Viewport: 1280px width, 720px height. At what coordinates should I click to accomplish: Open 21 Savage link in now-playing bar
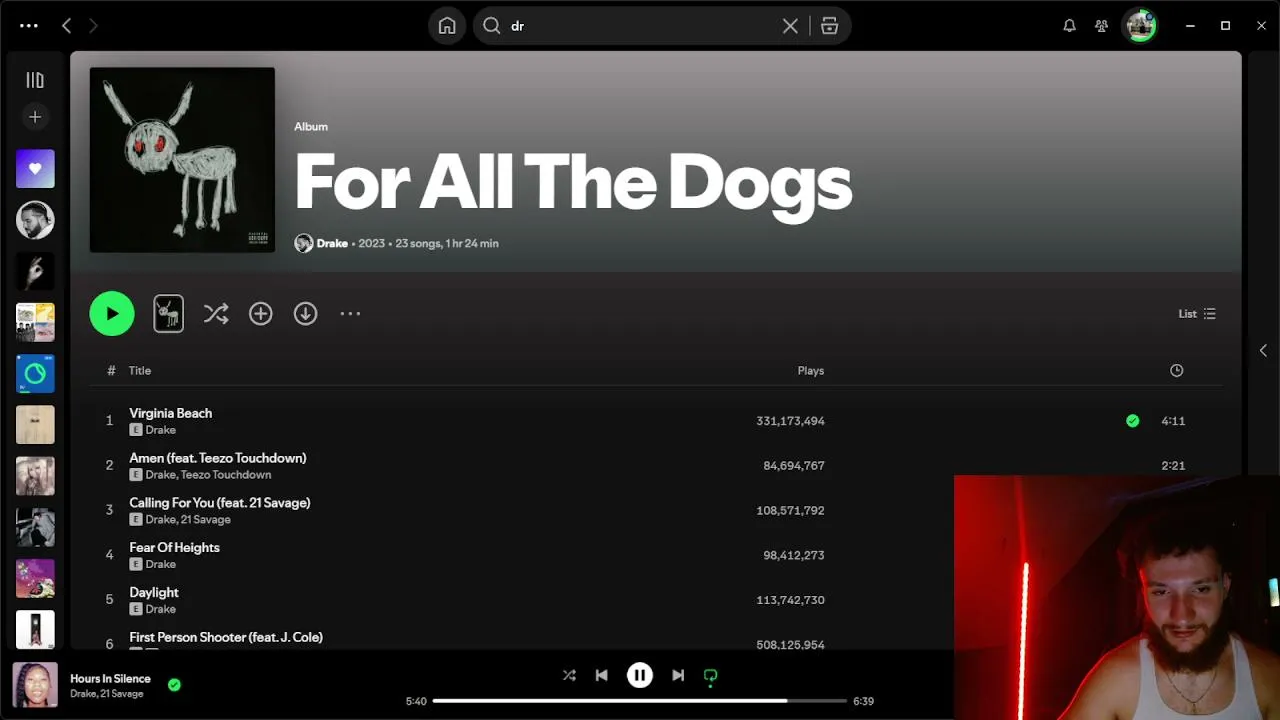[x=121, y=694]
